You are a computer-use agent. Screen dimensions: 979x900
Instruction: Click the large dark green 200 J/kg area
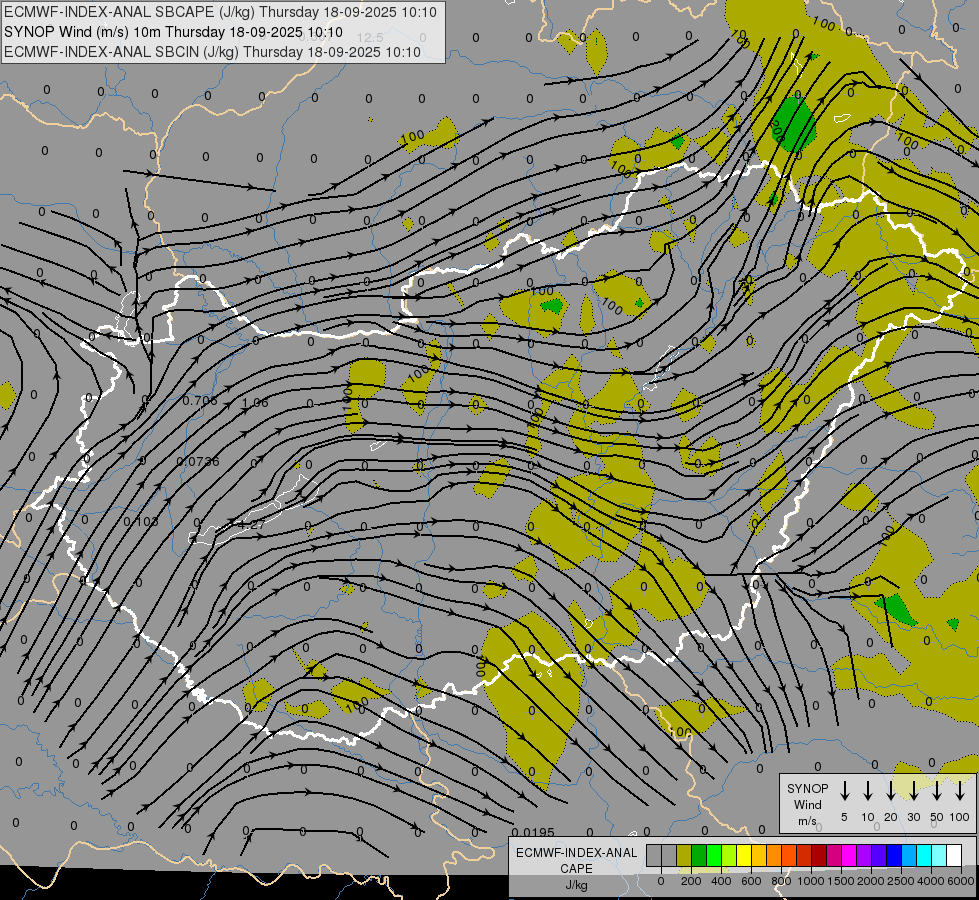794,125
